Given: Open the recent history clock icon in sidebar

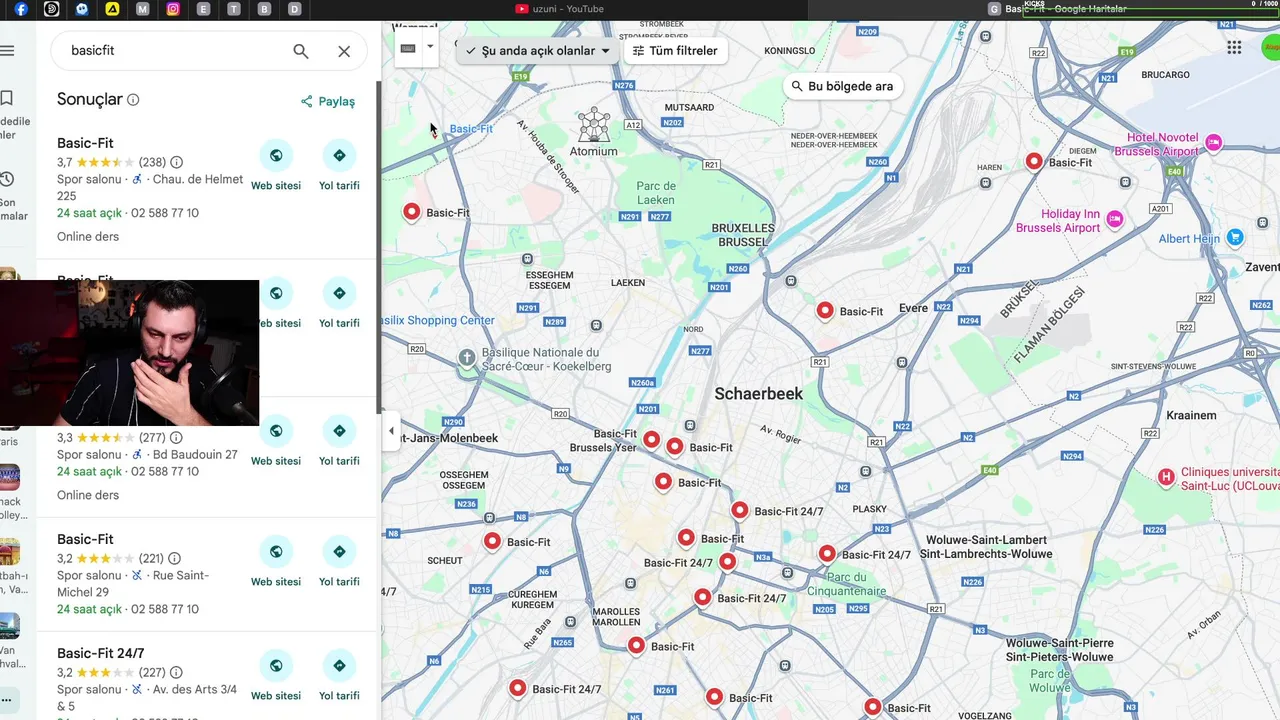Looking at the screenshot, I should 6,179.
